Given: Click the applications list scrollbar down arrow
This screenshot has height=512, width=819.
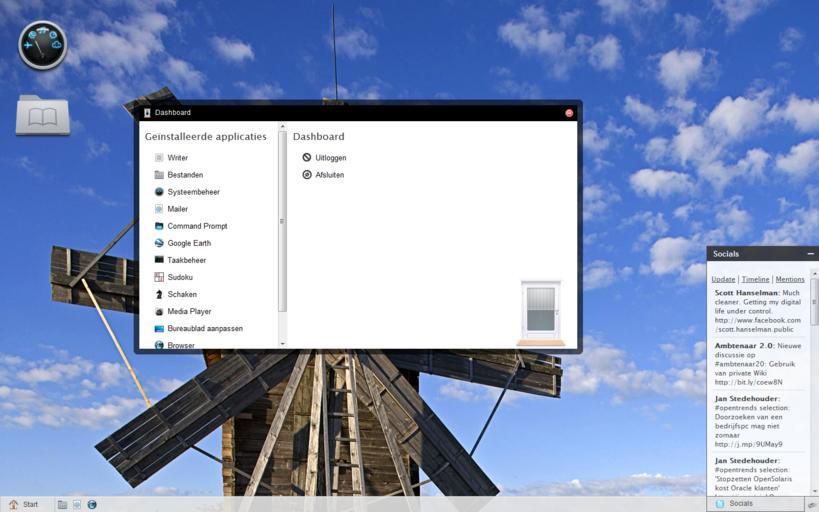Looking at the screenshot, I should pyautogui.click(x=283, y=343).
